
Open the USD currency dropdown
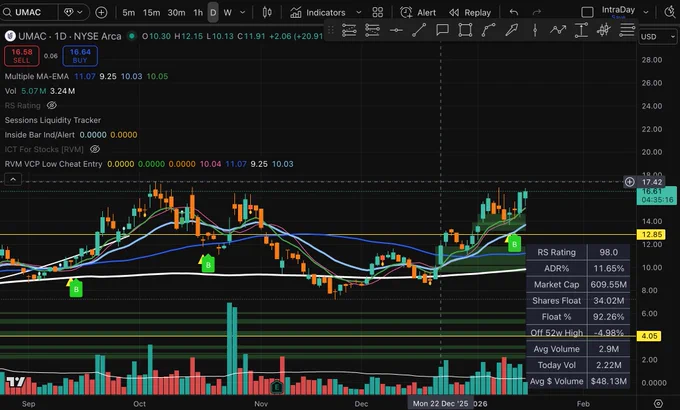click(658, 37)
